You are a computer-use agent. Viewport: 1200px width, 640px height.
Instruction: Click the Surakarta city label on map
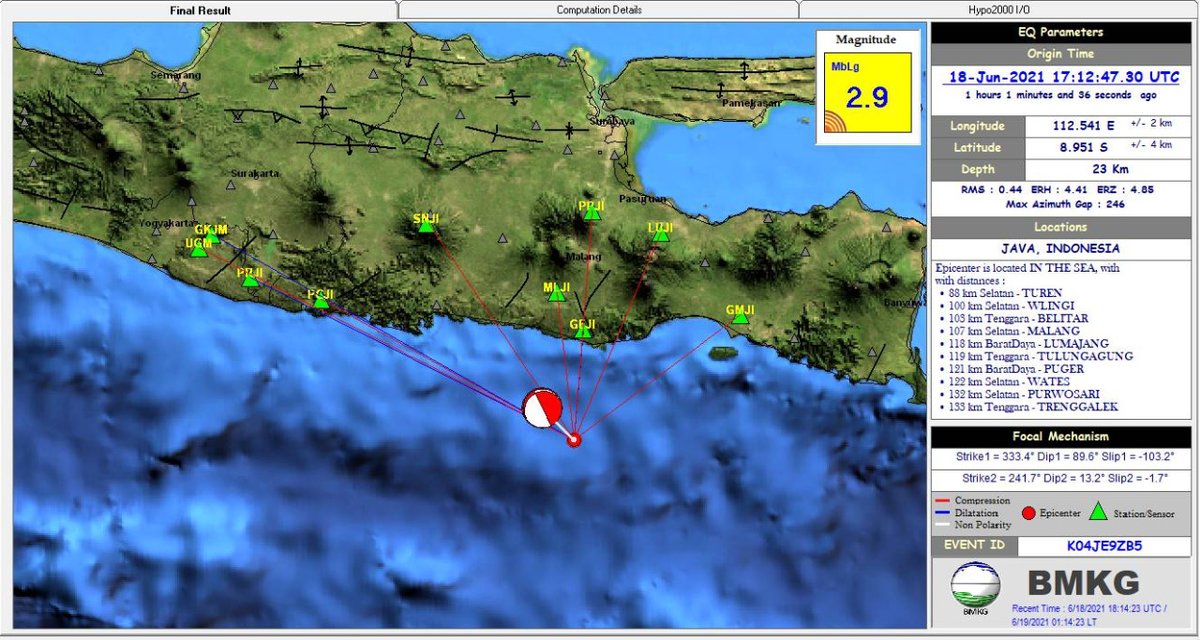click(254, 173)
